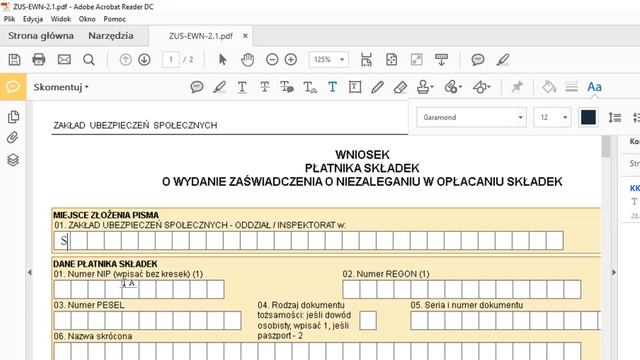Select the replace text tool
The width and height of the screenshot is (640, 360).
[x=287, y=87]
